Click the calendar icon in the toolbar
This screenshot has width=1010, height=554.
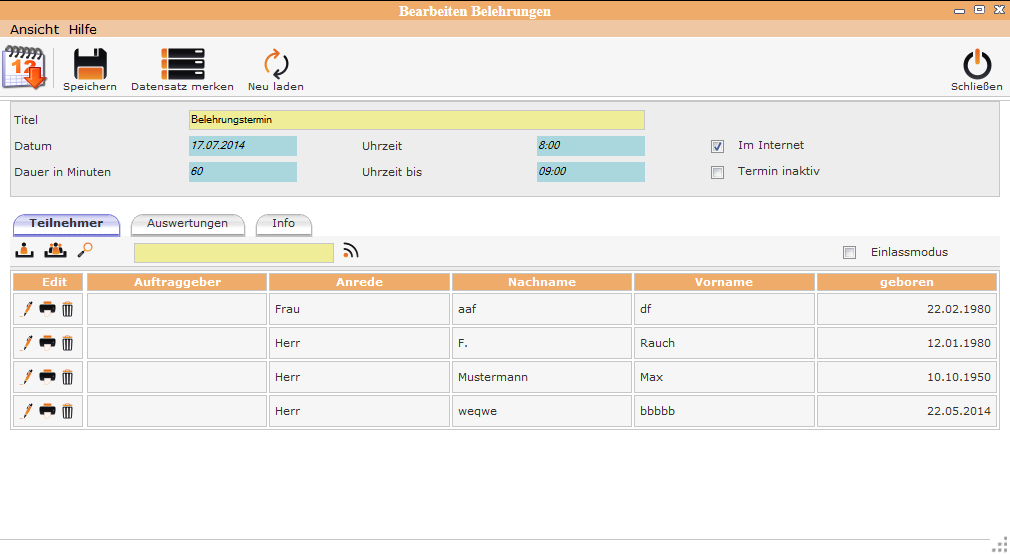[x=25, y=68]
